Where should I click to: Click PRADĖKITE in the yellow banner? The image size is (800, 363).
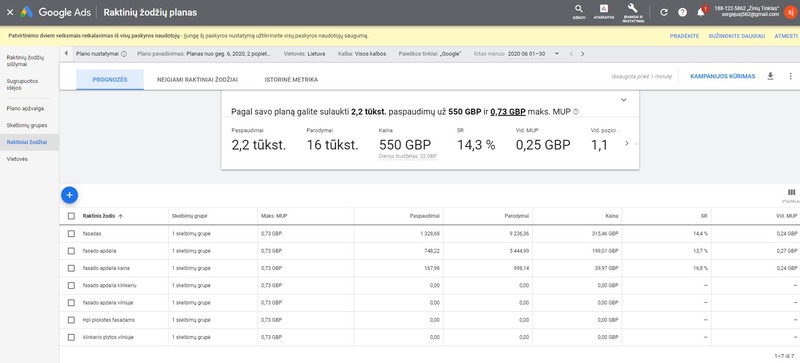684,36
